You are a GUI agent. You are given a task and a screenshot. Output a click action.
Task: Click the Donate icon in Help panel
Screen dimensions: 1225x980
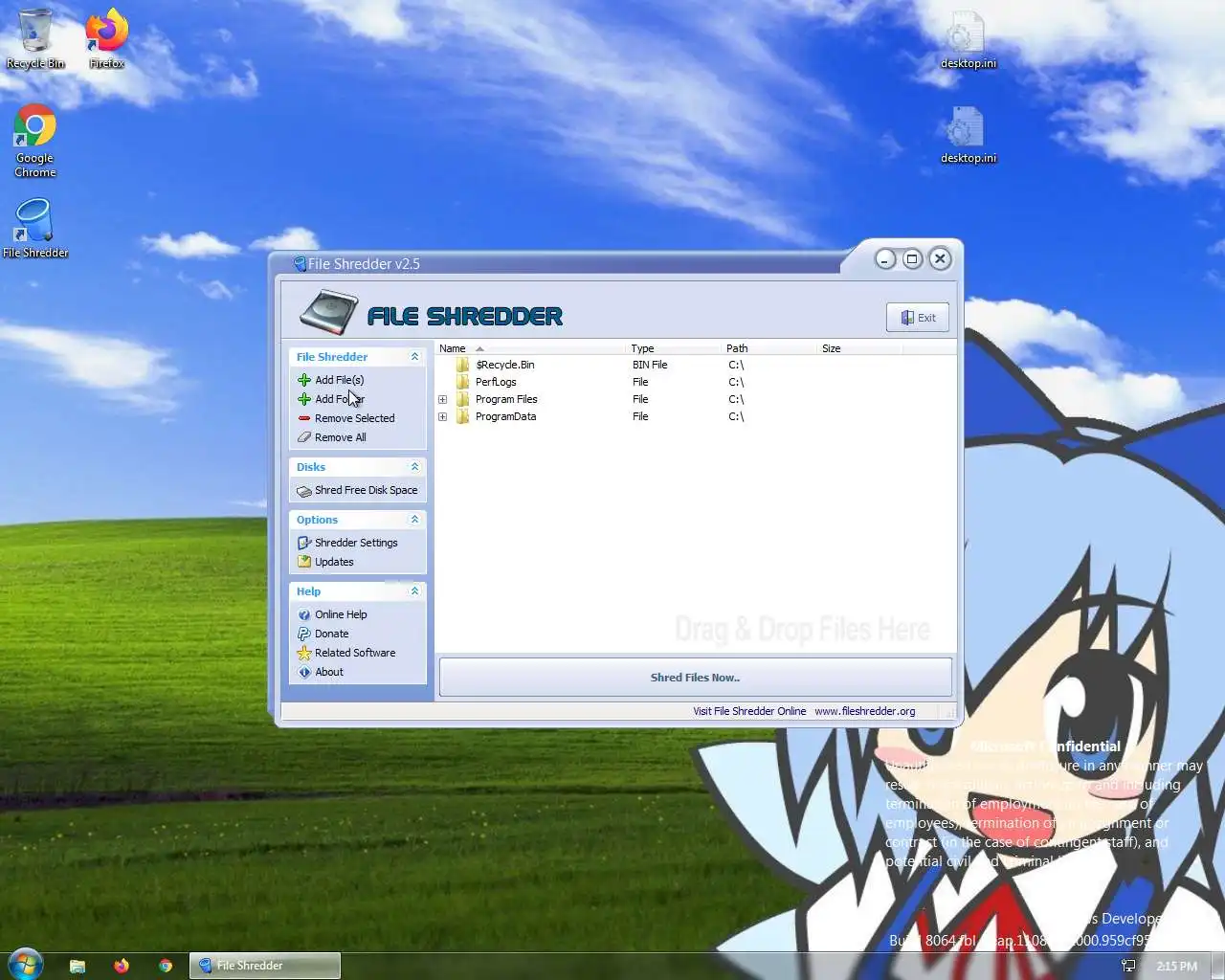click(304, 634)
